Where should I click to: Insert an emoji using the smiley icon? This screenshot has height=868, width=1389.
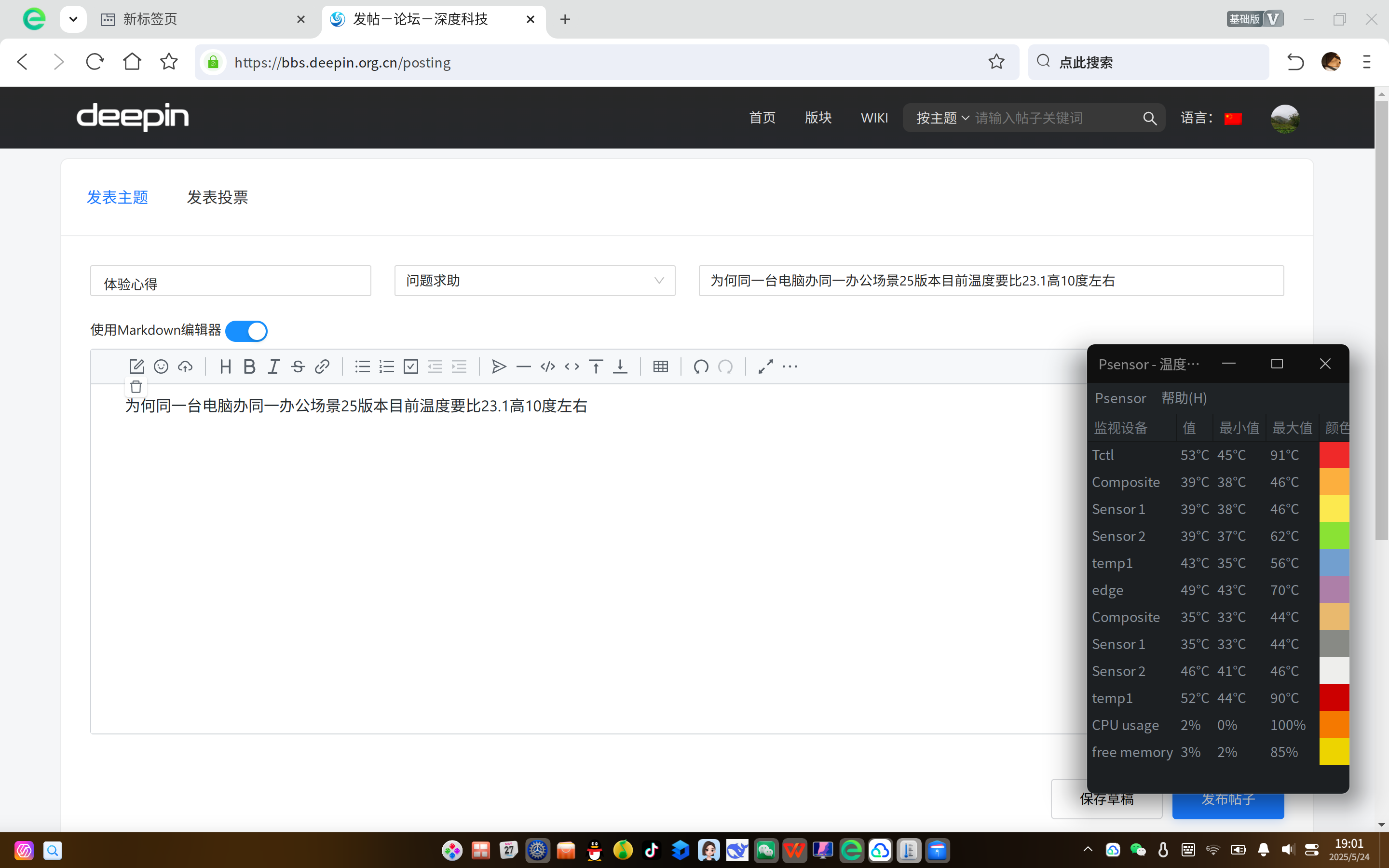(161, 366)
